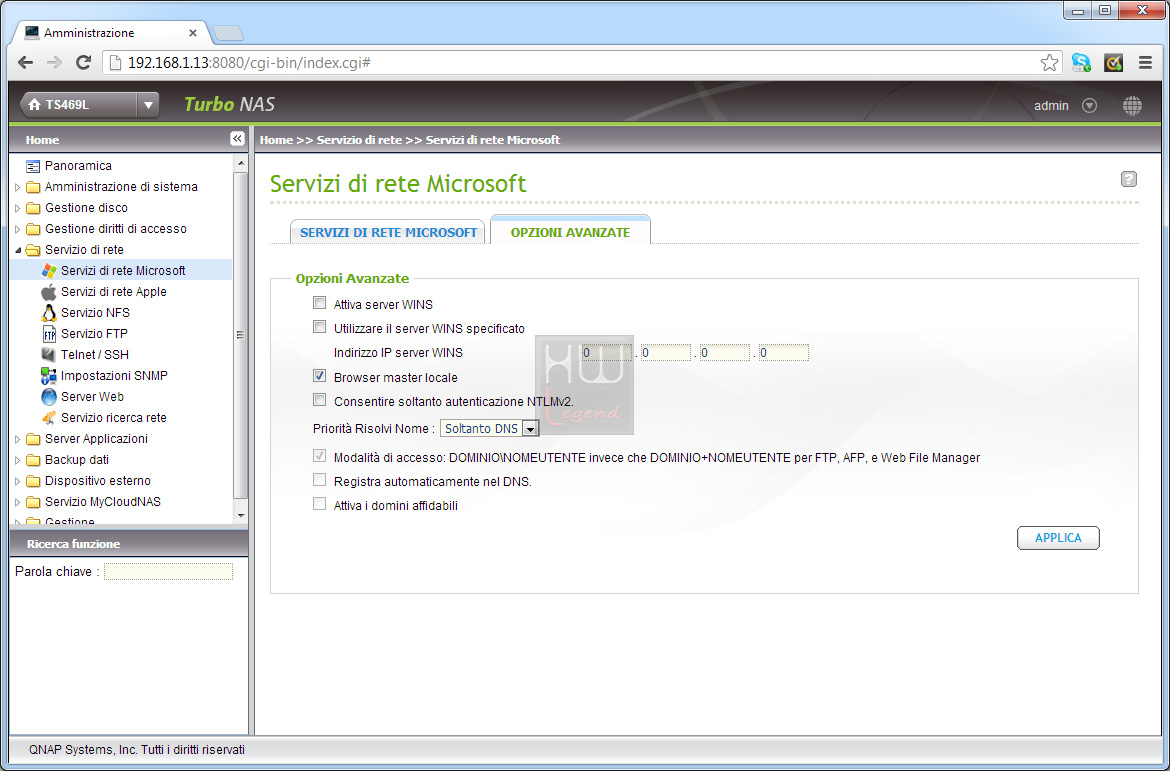Check Attiva i domini affidabili
Screen dimensions: 1170x771
[x=319, y=504]
